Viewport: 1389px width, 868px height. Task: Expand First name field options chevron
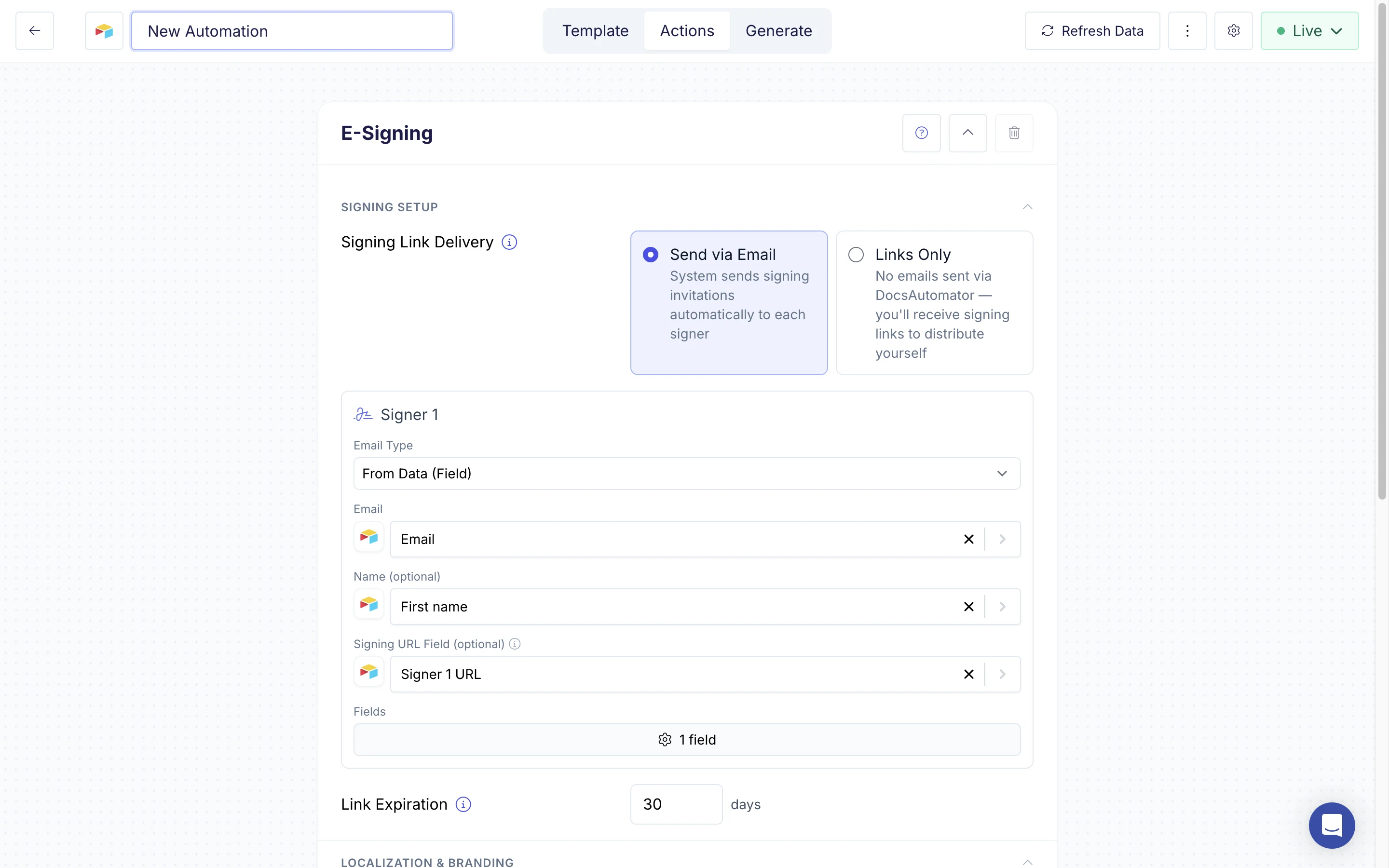1003,607
